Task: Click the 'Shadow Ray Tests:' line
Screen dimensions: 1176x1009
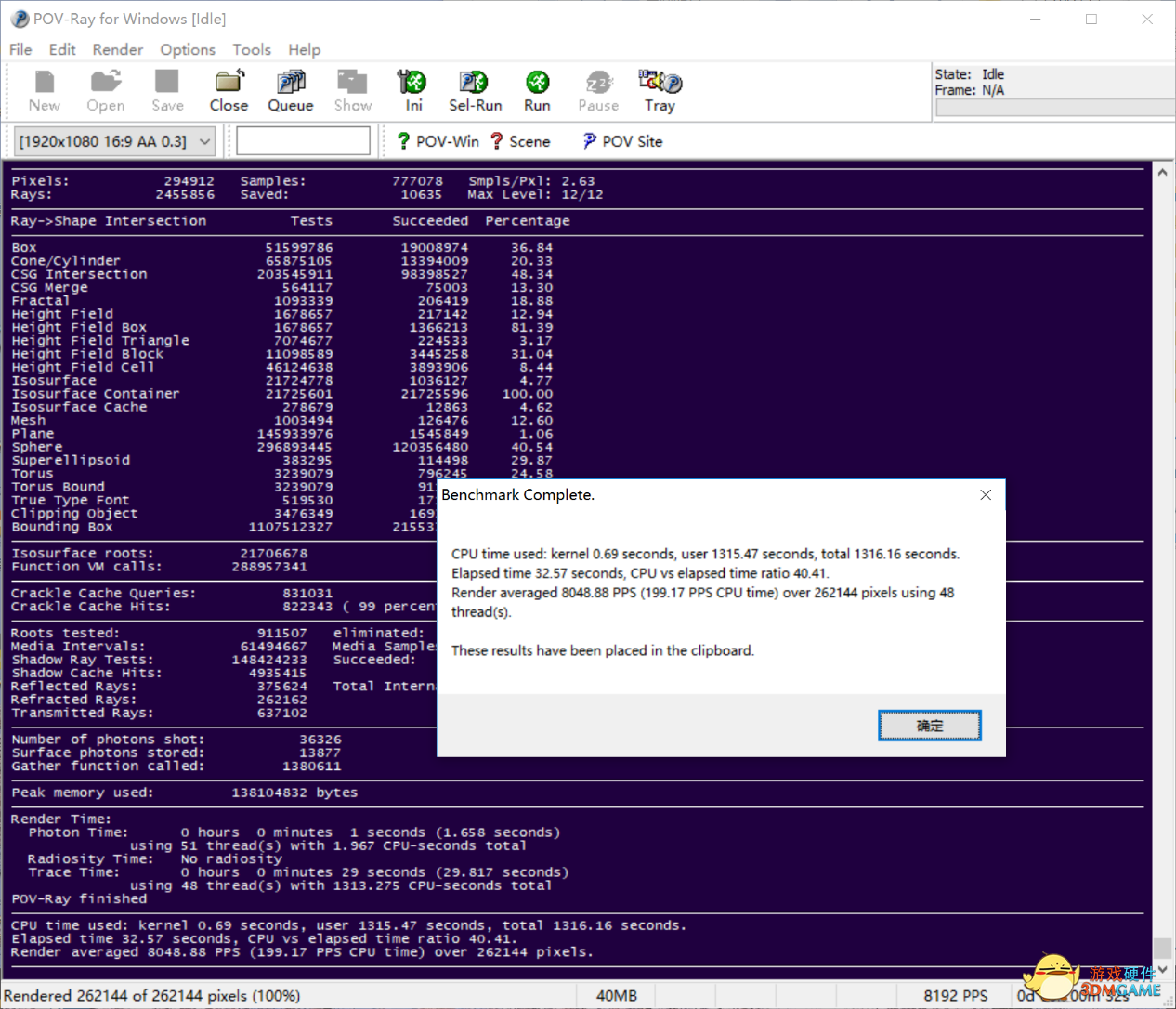Action: pyautogui.click(x=159, y=660)
